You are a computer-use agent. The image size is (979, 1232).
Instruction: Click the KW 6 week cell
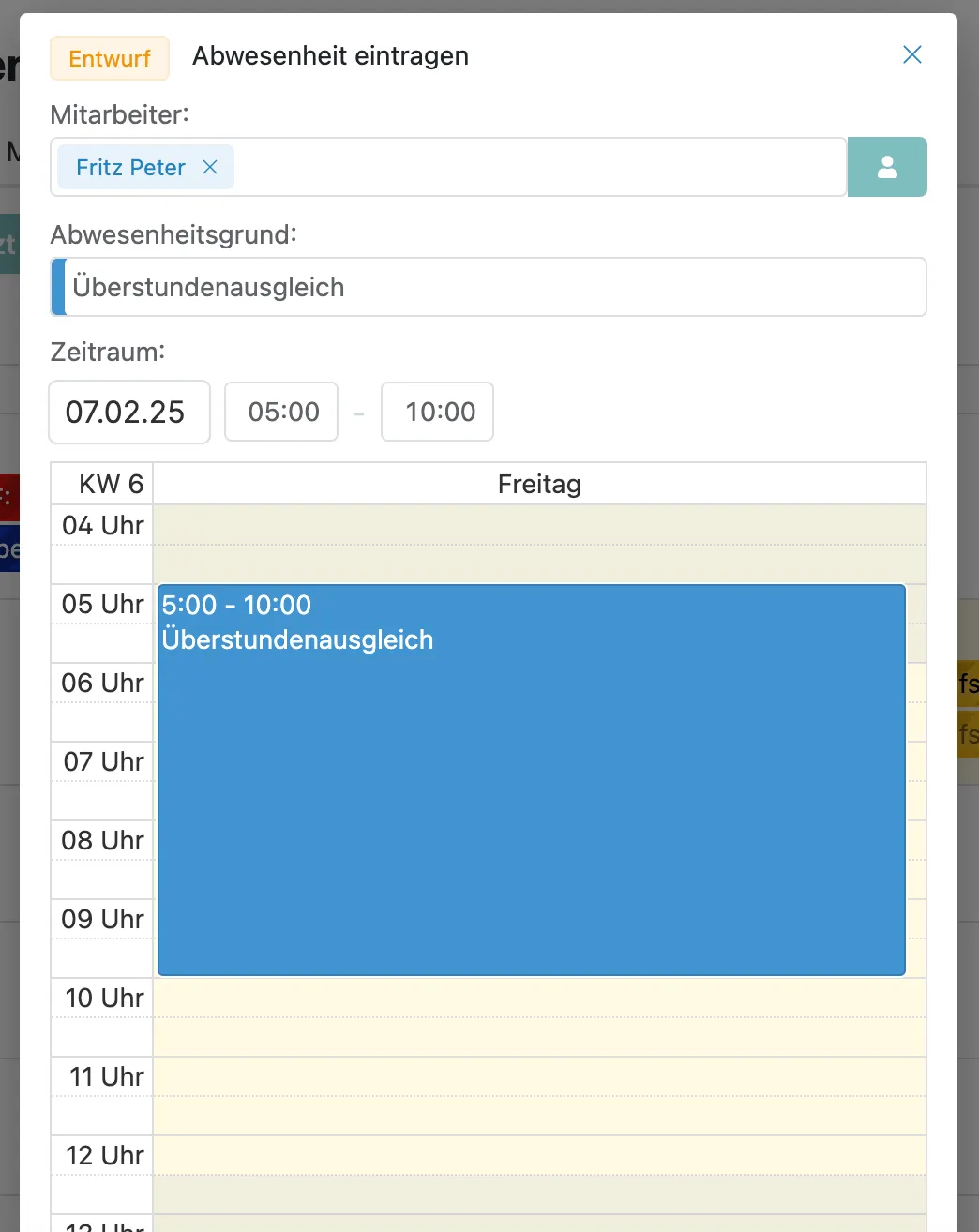102,484
